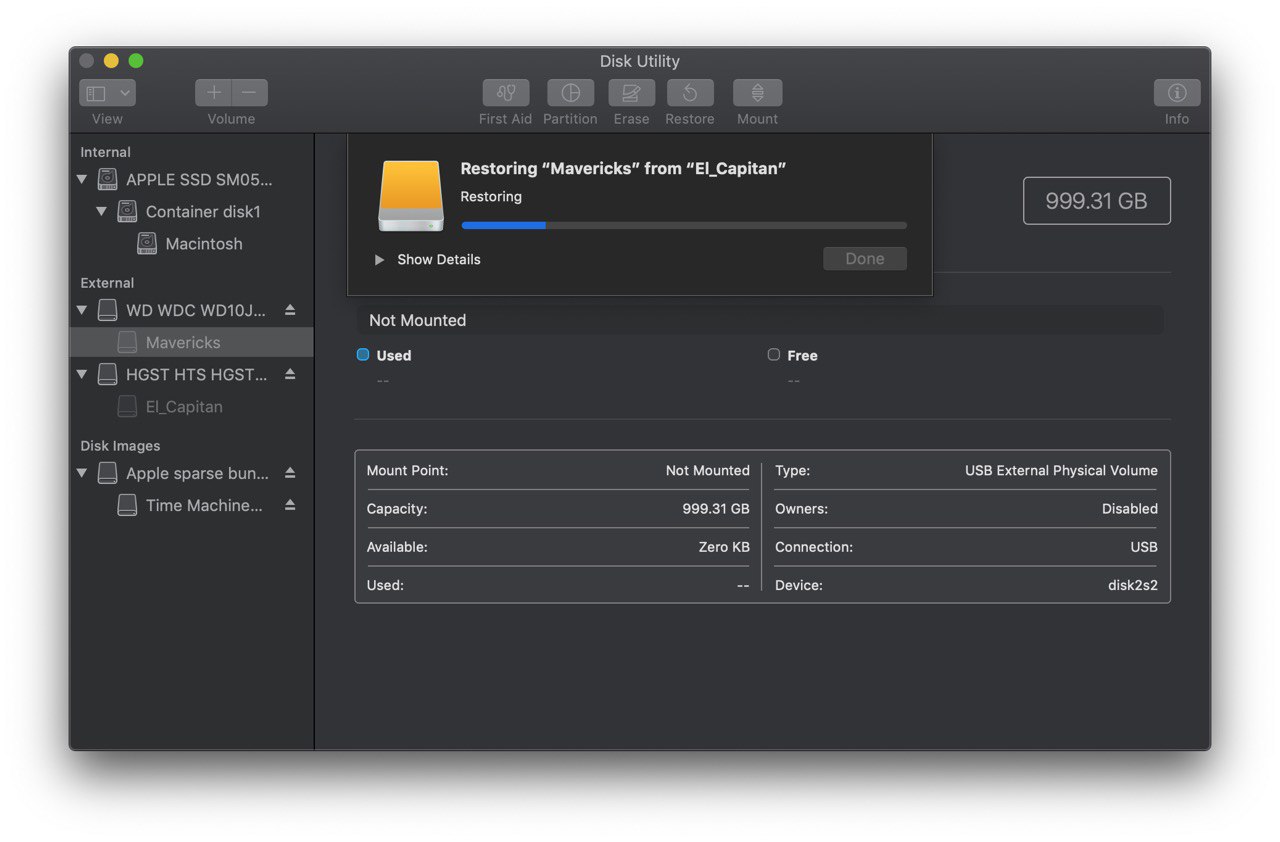Click the Available Zero KB value
The height and width of the screenshot is (842, 1280).
(724, 547)
